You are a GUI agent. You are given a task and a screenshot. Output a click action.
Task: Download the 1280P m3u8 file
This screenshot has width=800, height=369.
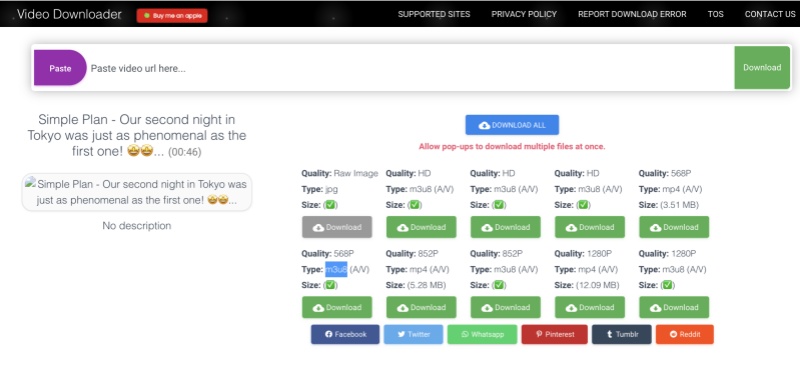tap(674, 307)
